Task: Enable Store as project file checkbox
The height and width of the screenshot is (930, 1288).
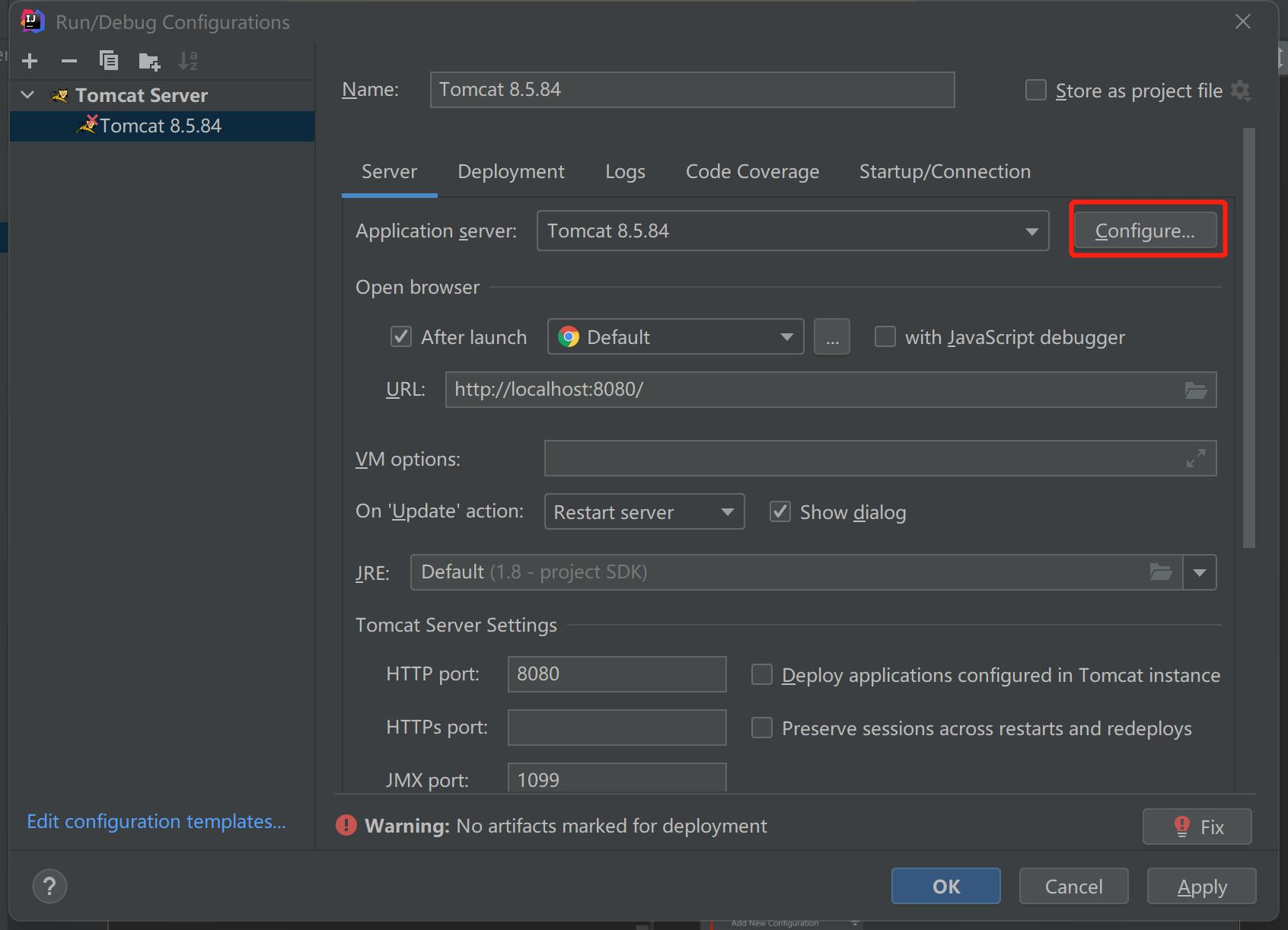Action: click(1036, 91)
